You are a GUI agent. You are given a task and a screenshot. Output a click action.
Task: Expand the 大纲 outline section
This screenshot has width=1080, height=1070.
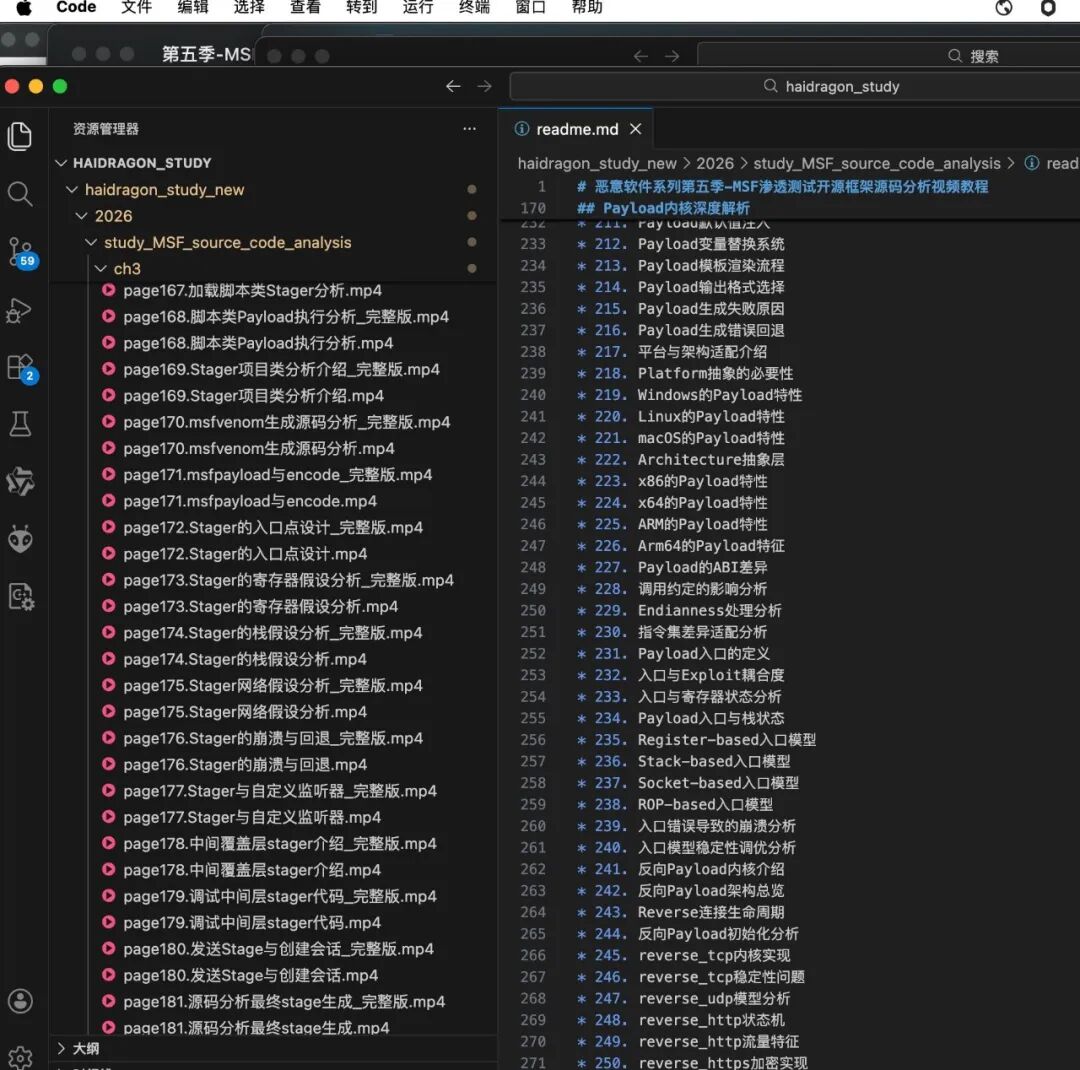(x=61, y=1048)
